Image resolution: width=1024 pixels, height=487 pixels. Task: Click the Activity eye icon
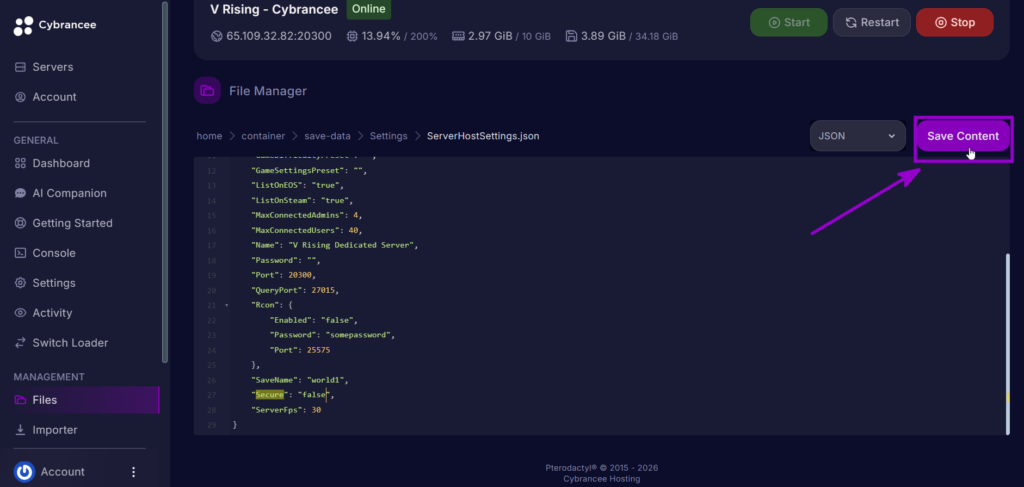(20, 313)
